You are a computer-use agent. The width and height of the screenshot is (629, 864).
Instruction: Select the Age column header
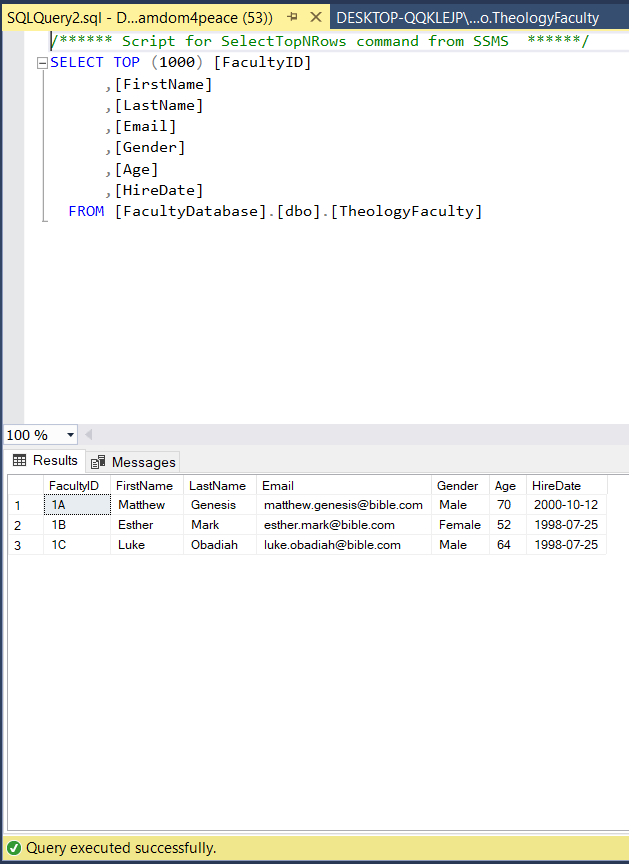(x=508, y=485)
